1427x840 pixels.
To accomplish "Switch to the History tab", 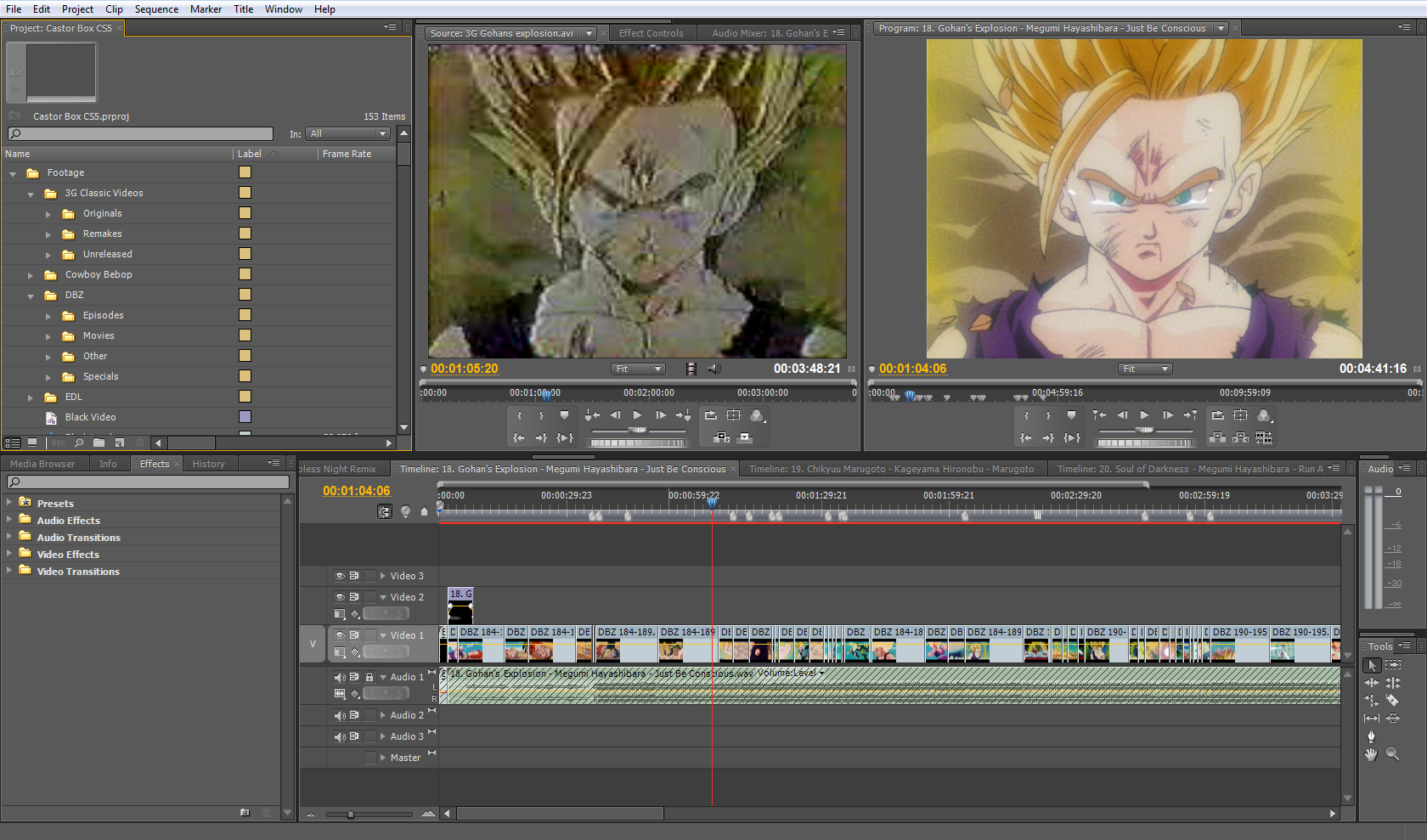I will (x=208, y=464).
